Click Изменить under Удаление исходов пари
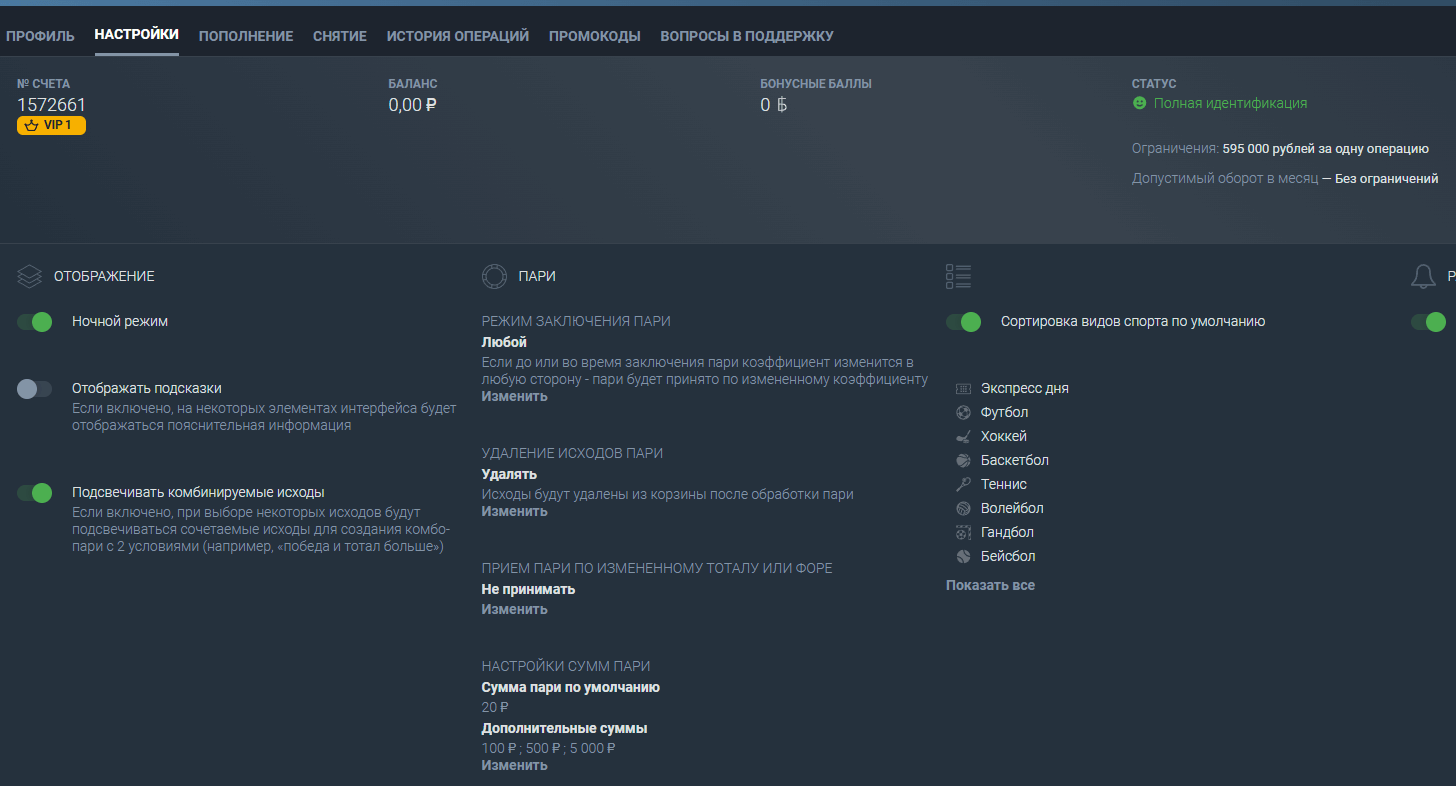The image size is (1456, 786). [x=514, y=511]
